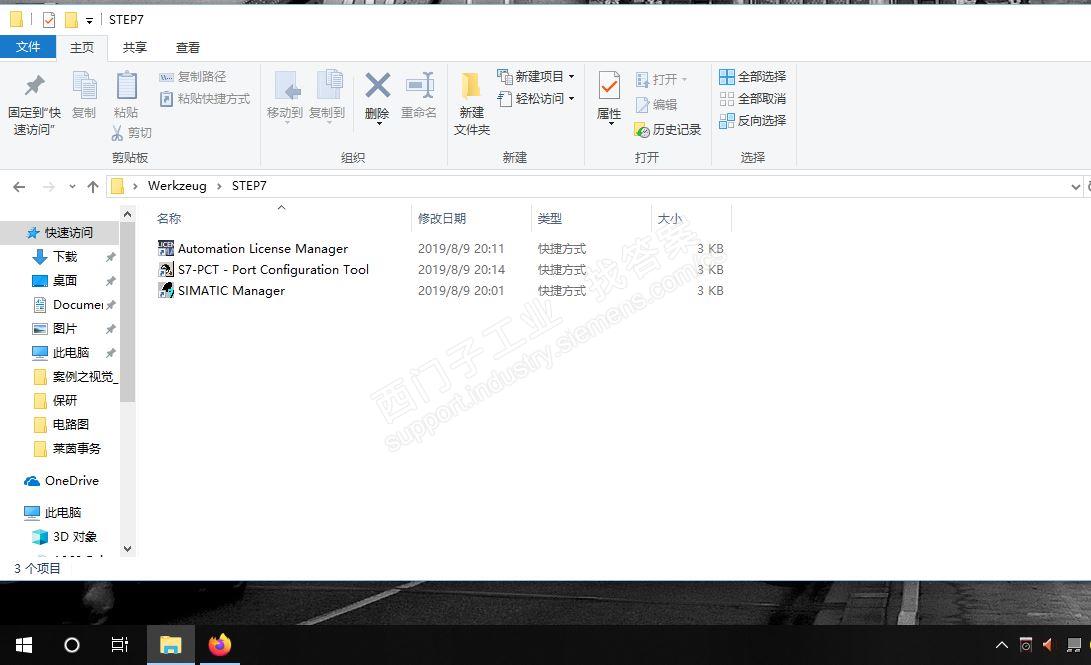Click the Paste icon in the ribbon
1091x665 pixels.
[x=126, y=86]
